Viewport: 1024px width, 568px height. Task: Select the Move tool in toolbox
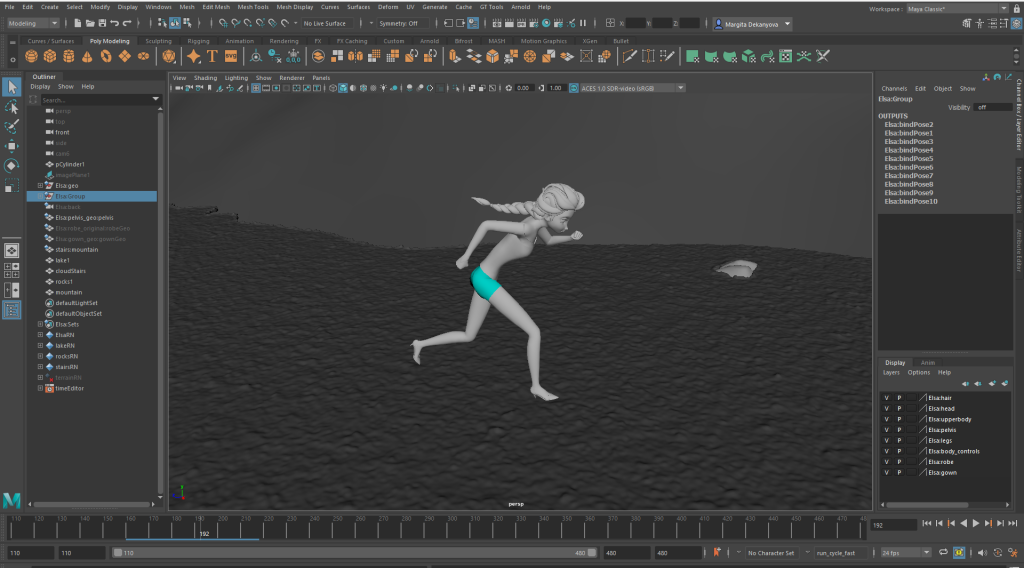coord(12,146)
